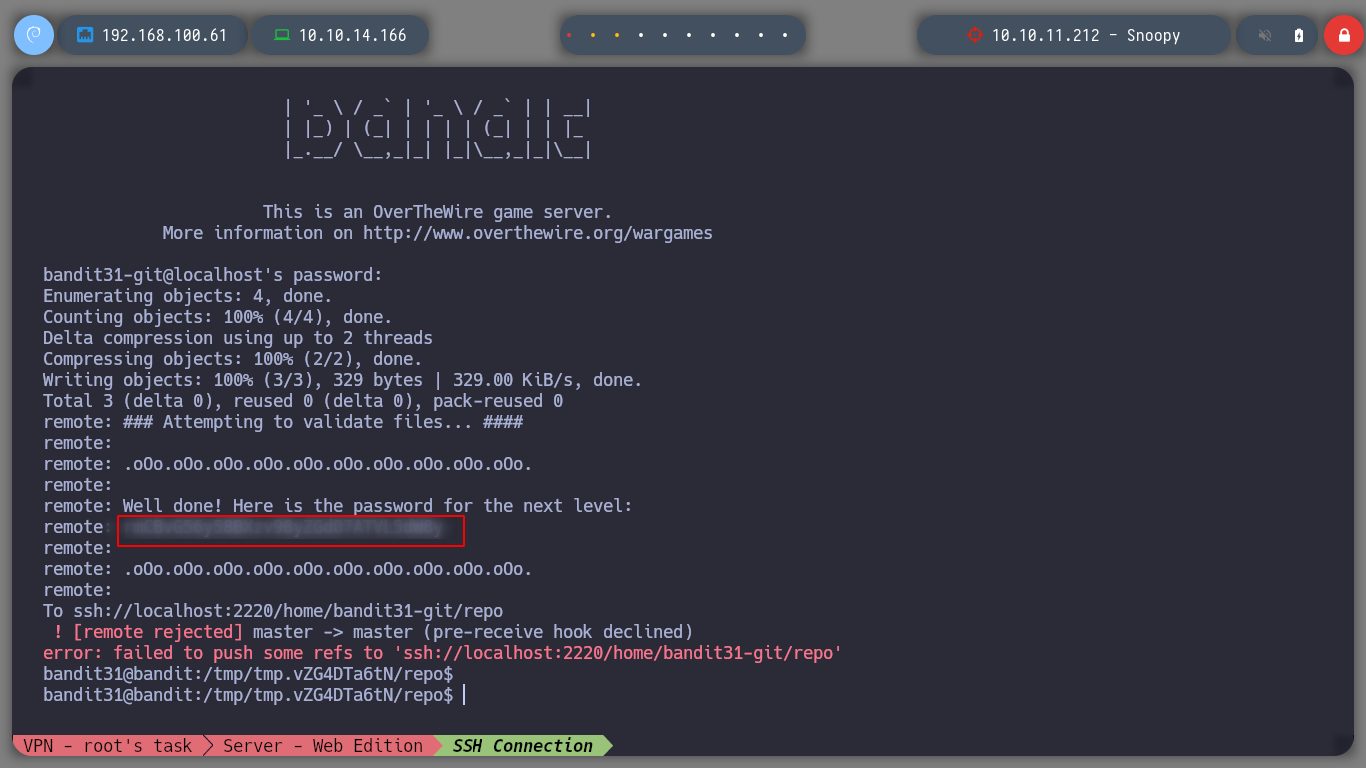Toggle the muted volume speaker icon

click(1265, 35)
